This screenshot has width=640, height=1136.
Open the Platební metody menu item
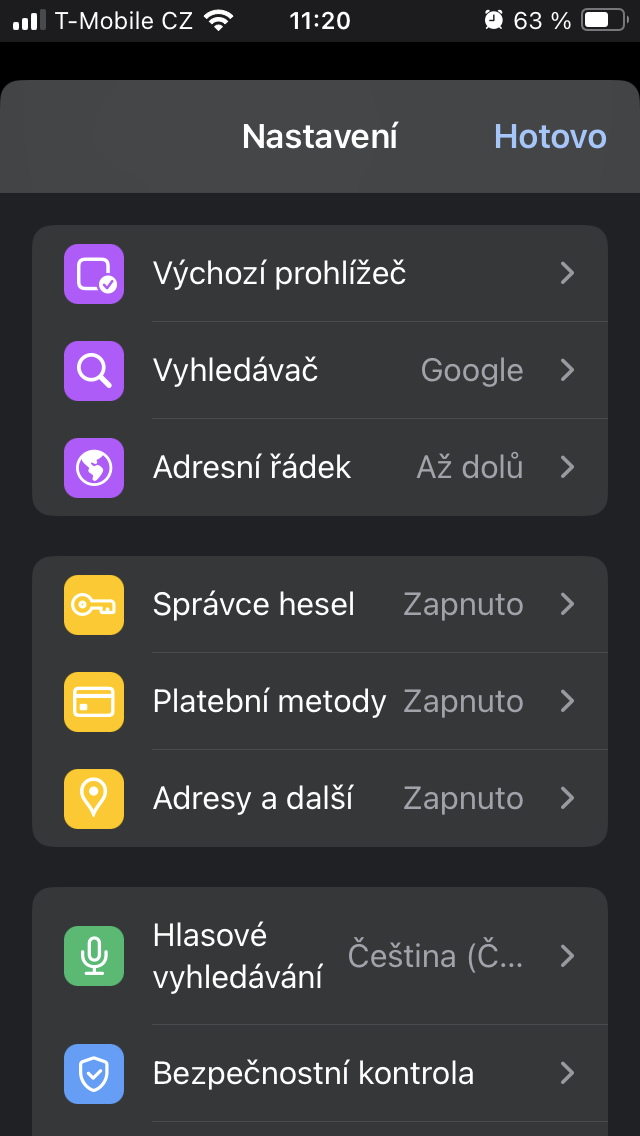(269, 701)
